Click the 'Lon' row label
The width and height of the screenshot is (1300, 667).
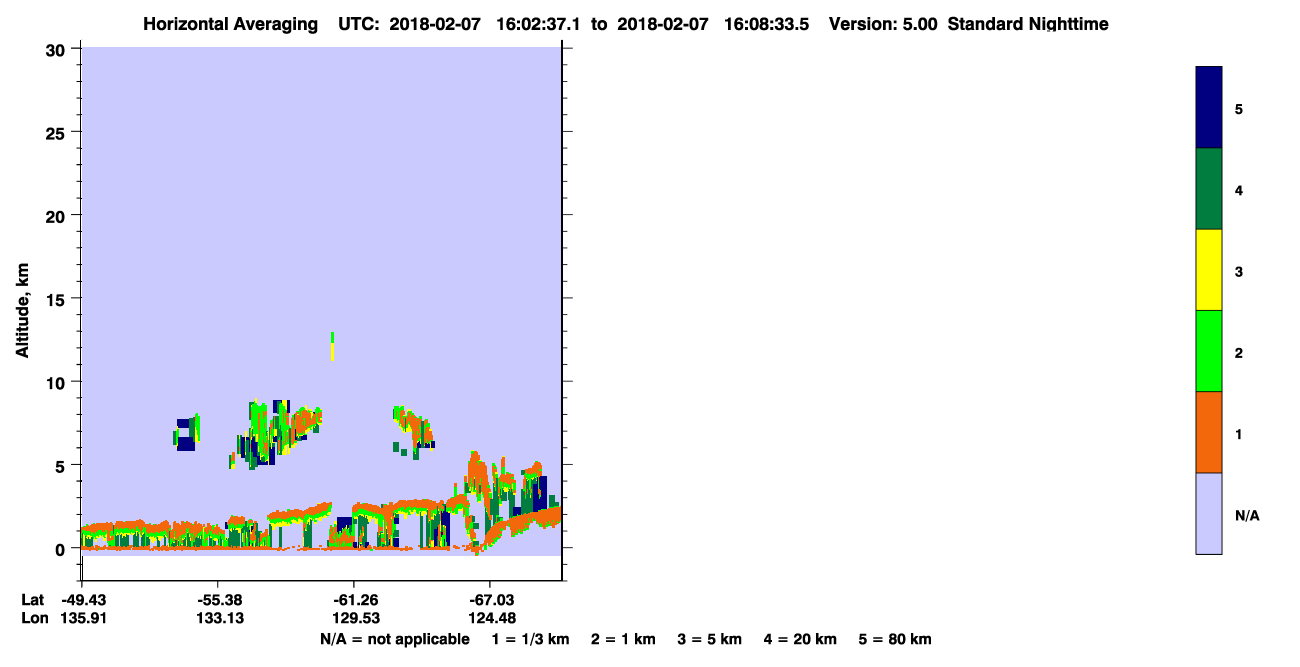click(33, 618)
